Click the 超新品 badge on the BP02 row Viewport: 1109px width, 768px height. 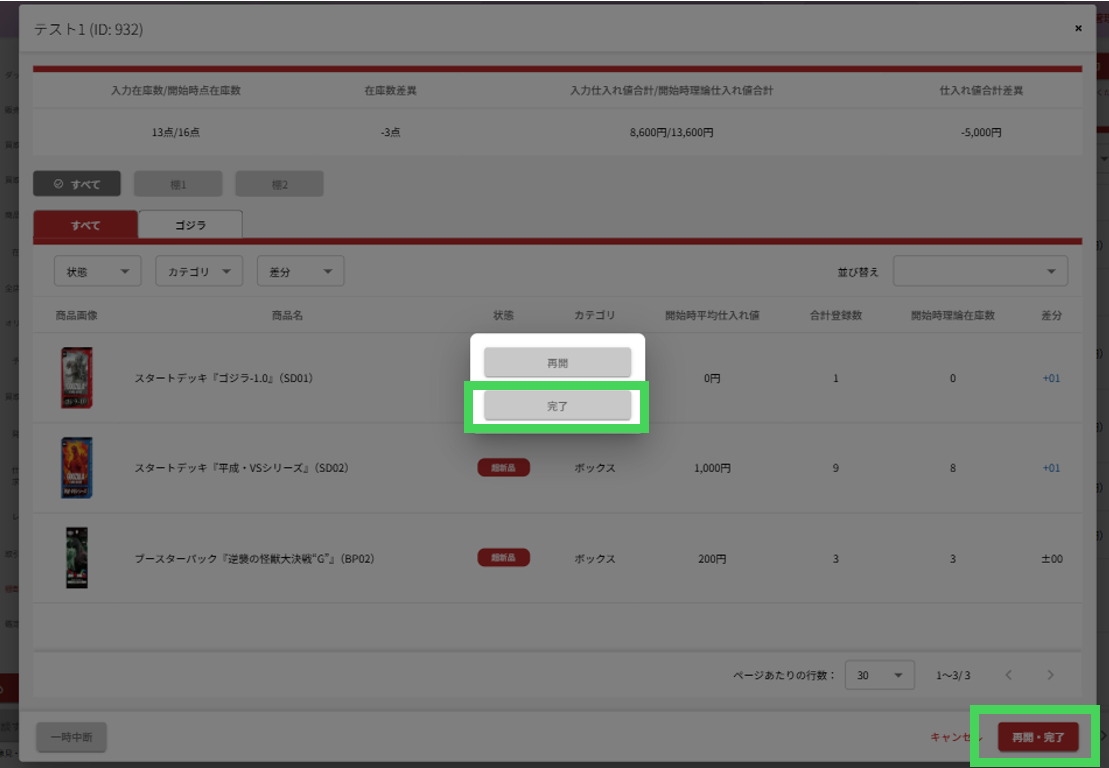click(x=503, y=558)
